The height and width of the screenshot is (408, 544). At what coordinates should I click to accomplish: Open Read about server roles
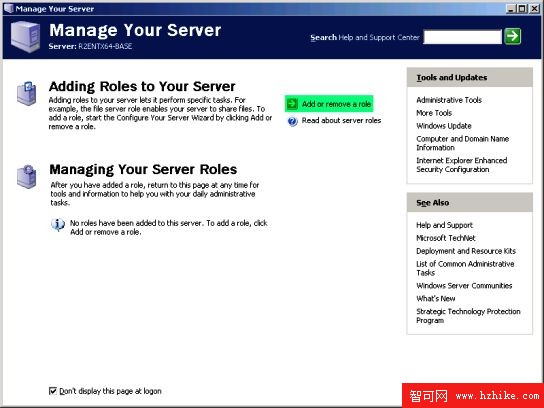click(x=341, y=120)
